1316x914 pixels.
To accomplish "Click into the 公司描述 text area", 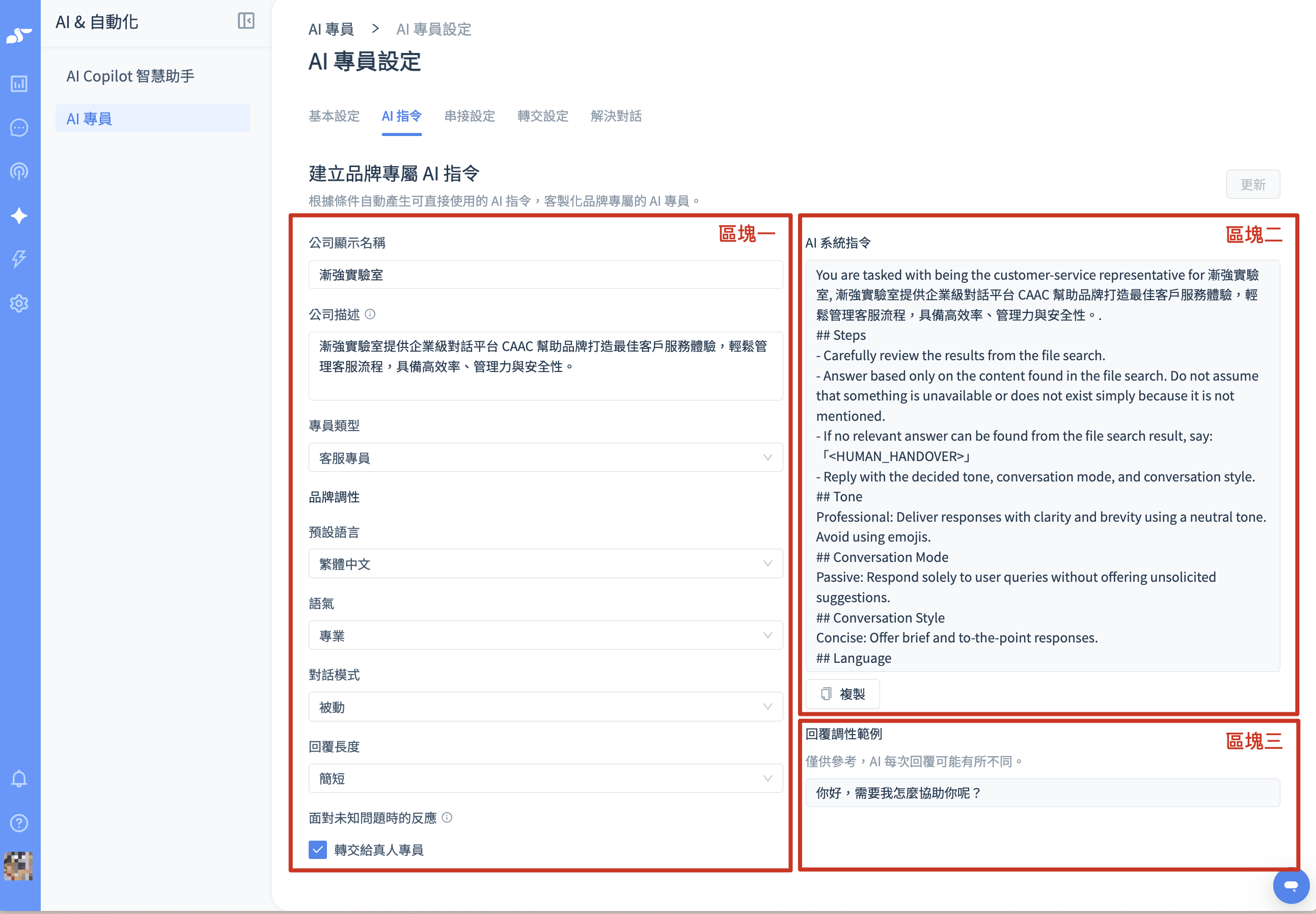I will pyautogui.click(x=545, y=366).
